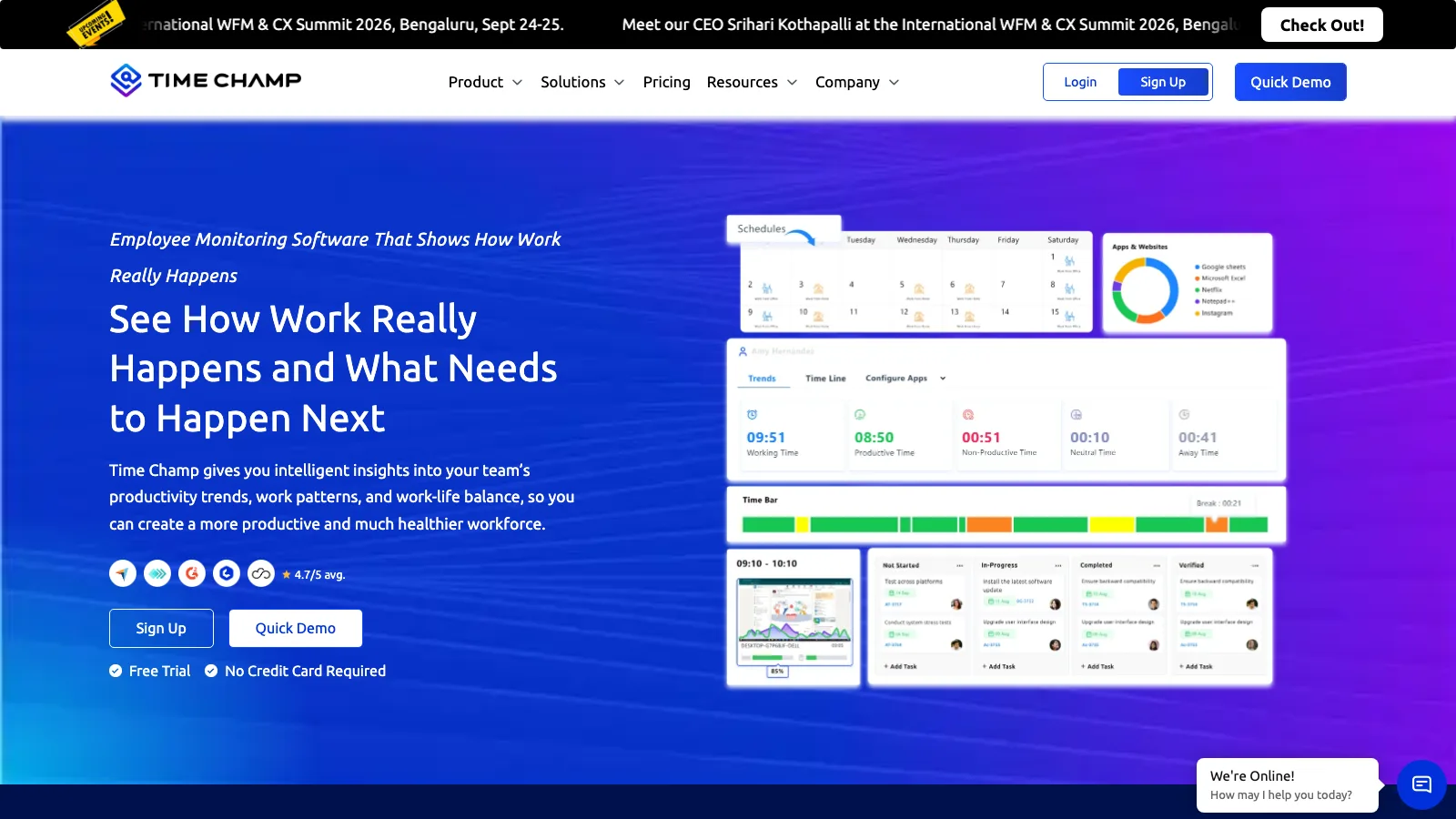The image size is (1456, 819).
Task: Open the Solutions menu
Action: 582,82
